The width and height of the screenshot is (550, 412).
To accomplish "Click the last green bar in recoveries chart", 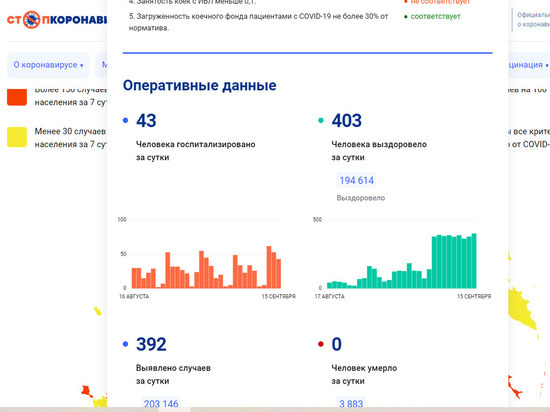I will pos(474,261).
